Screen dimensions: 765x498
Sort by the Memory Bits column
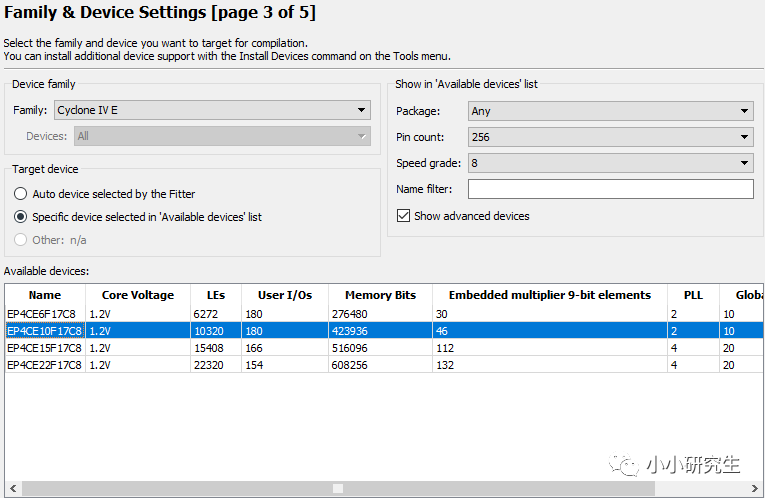pos(380,295)
